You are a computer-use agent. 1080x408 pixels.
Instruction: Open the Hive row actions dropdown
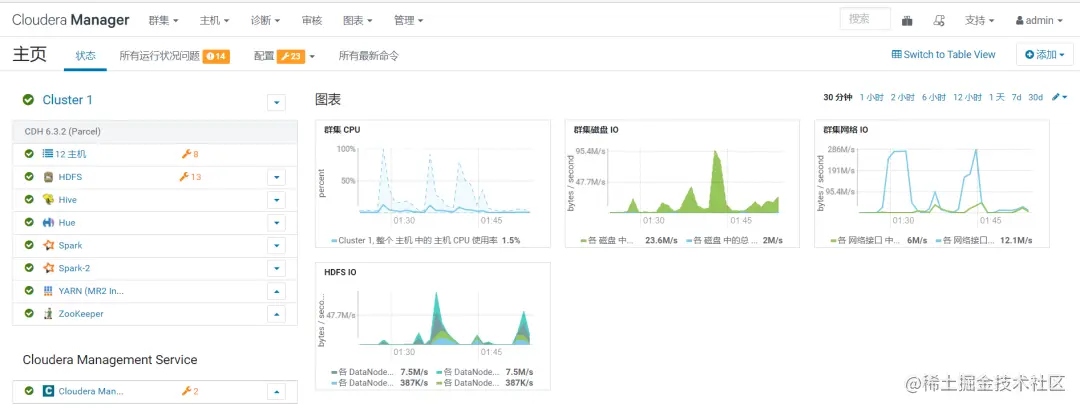pos(276,201)
